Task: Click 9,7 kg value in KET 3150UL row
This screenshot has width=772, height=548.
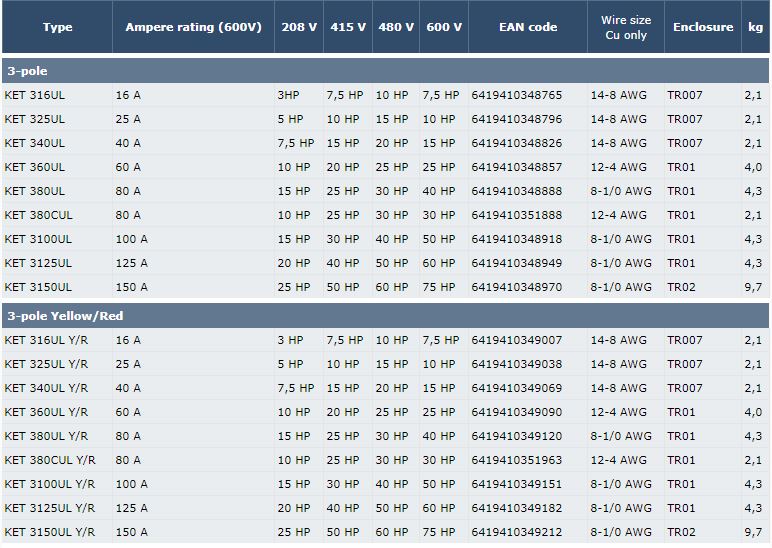Action: (x=753, y=287)
